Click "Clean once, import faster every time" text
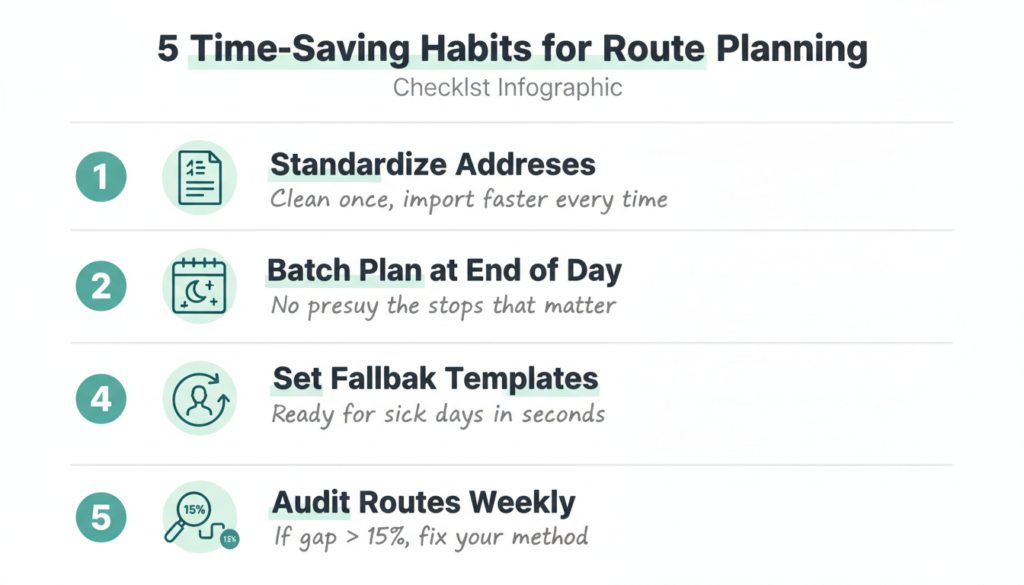Image resolution: width=1024 pixels, height=585 pixels. [468, 199]
